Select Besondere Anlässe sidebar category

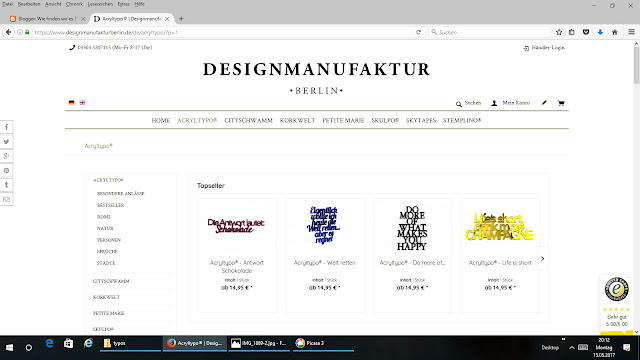point(120,193)
